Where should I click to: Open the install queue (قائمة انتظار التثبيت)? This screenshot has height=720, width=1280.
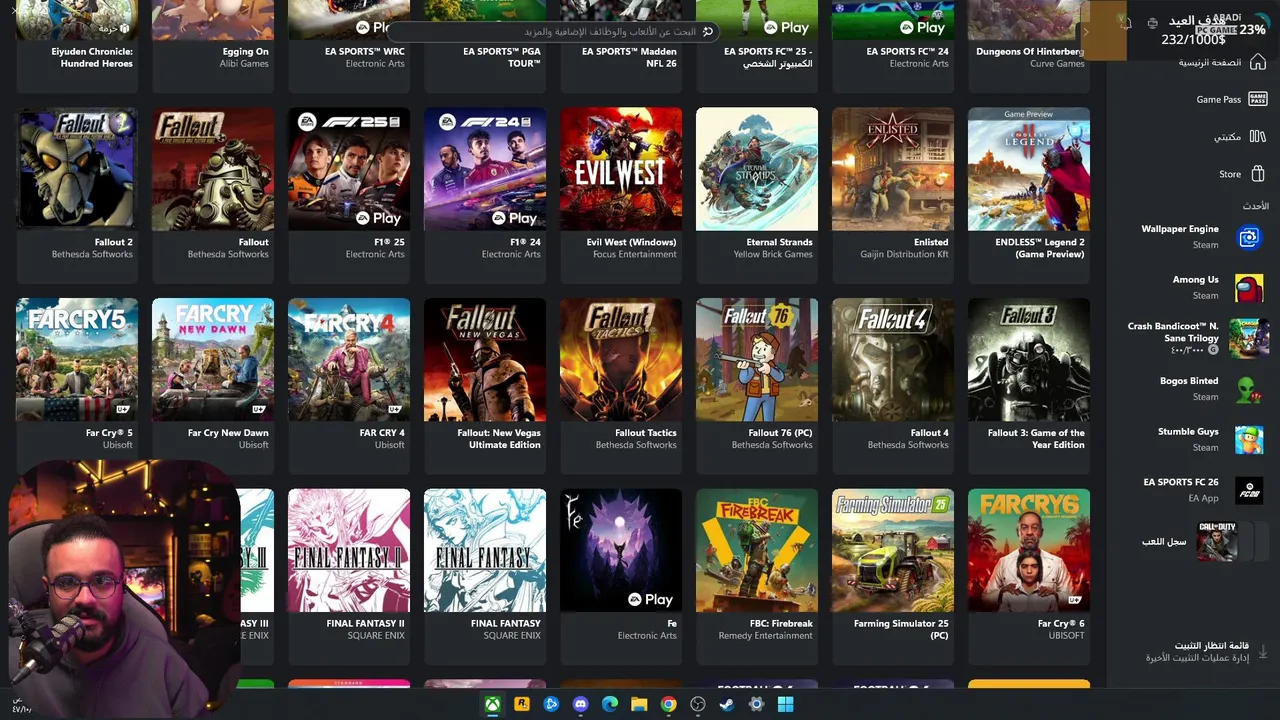[x=1200, y=651]
